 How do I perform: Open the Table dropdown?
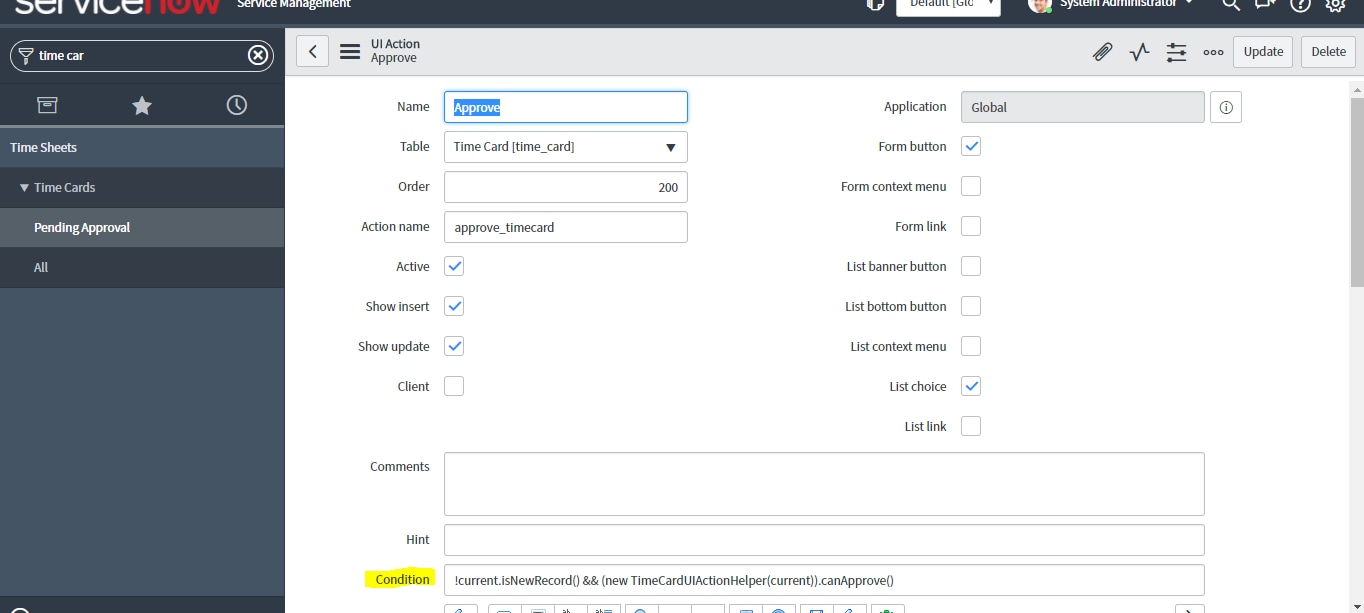pos(566,147)
